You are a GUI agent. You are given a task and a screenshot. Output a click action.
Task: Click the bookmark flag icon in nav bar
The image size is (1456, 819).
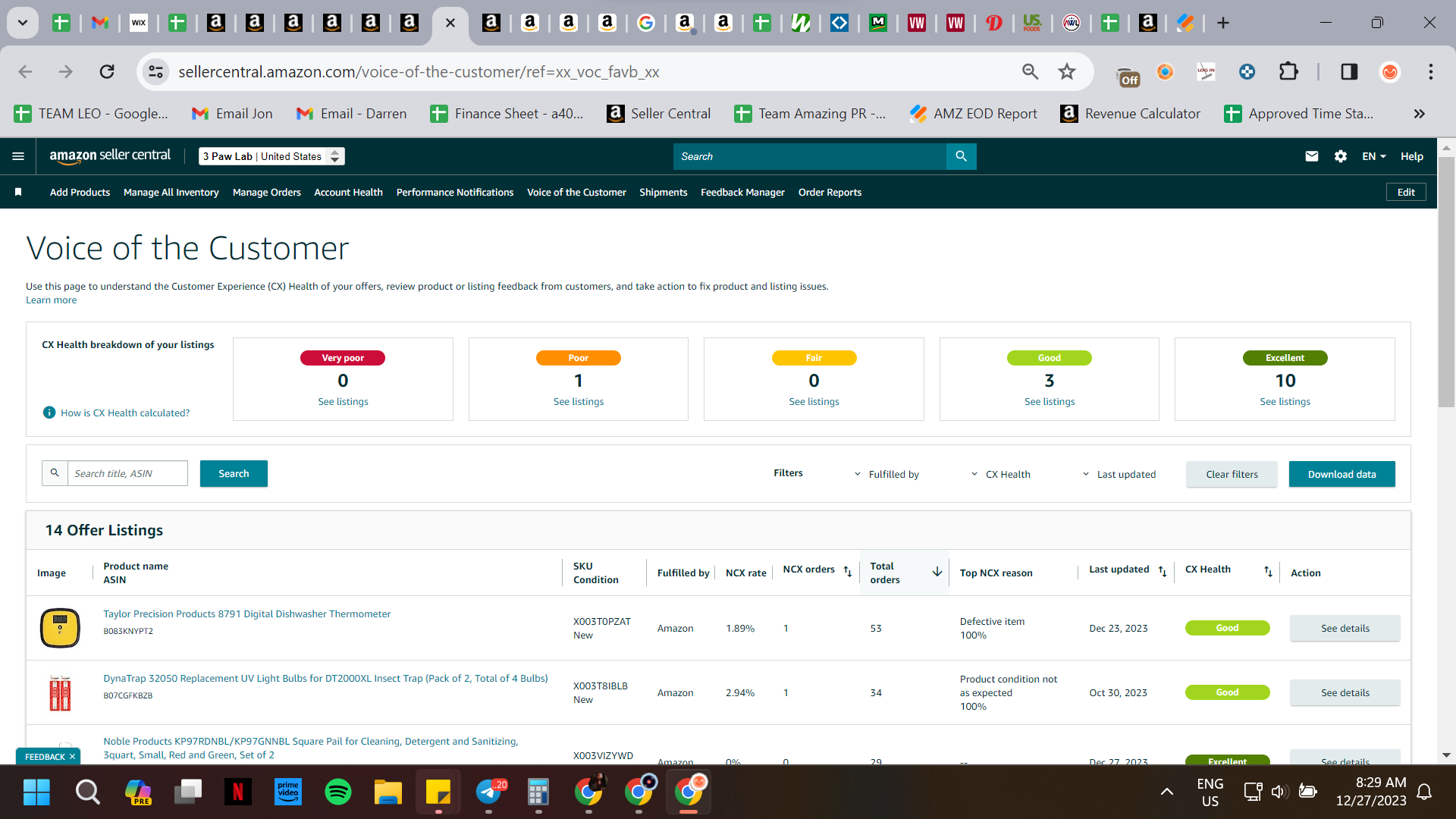18,193
